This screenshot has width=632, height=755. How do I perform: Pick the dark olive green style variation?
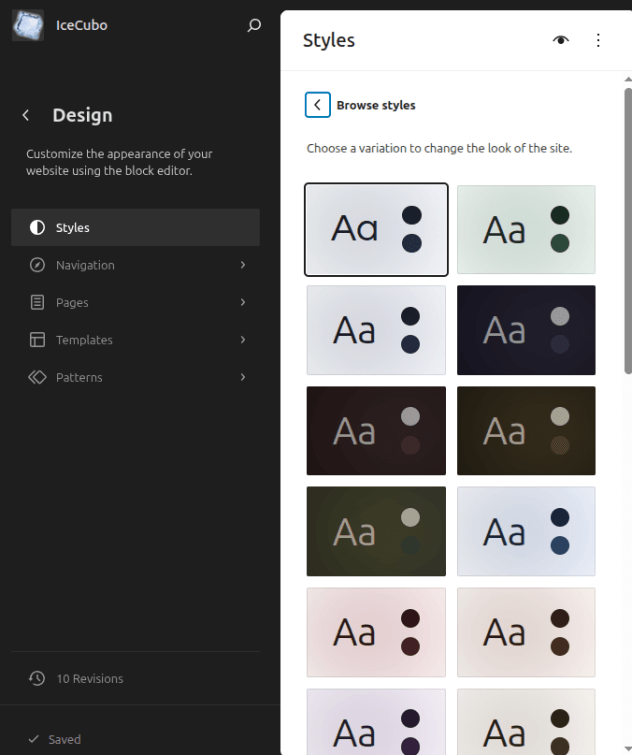coord(376,531)
